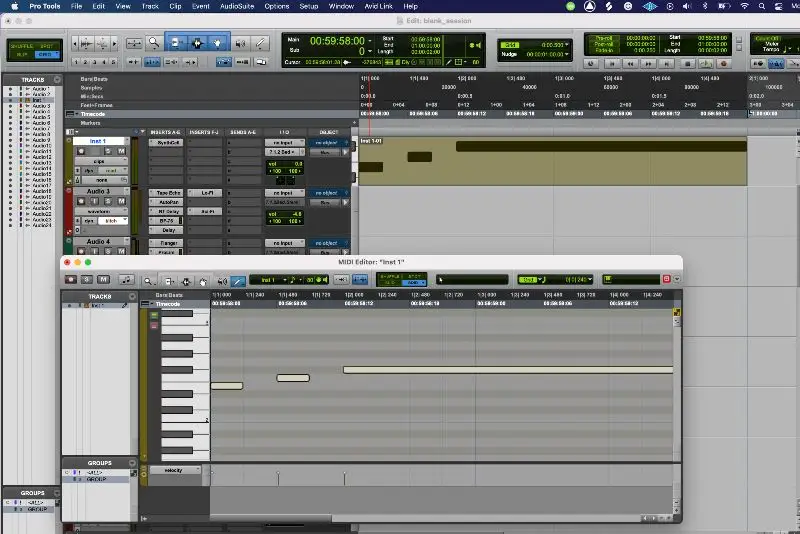The width and height of the screenshot is (800, 534).
Task: Click the audio waveform zoom icon
Action: (86, 44)
